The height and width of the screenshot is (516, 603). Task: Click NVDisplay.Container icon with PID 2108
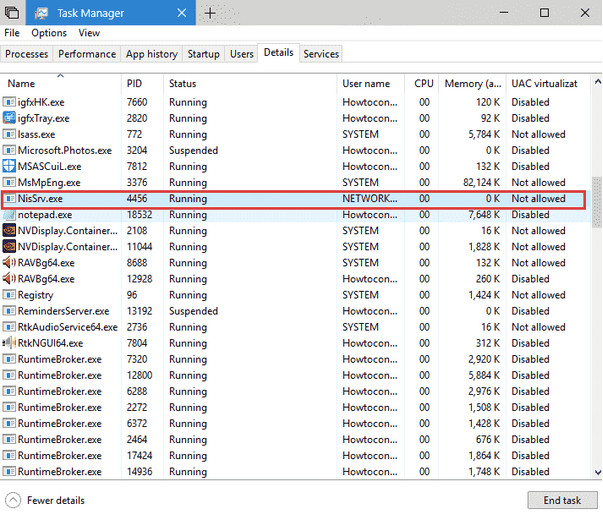pyautogui.click(x=9, y=231)
